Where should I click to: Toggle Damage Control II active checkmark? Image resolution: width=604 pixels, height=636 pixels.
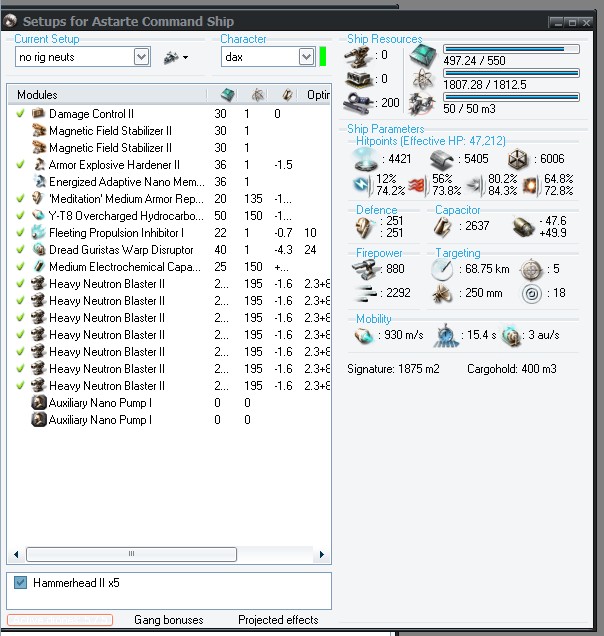tap(20, 114)
